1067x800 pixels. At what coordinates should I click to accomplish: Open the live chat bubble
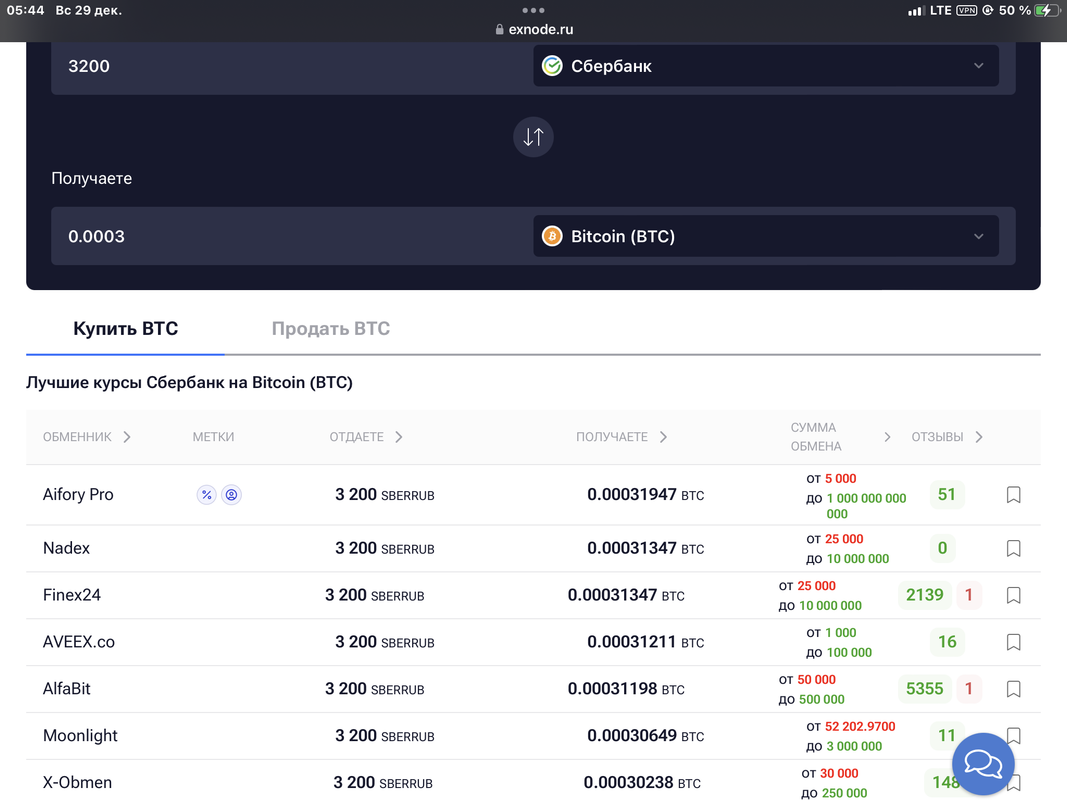click(983, 763)
